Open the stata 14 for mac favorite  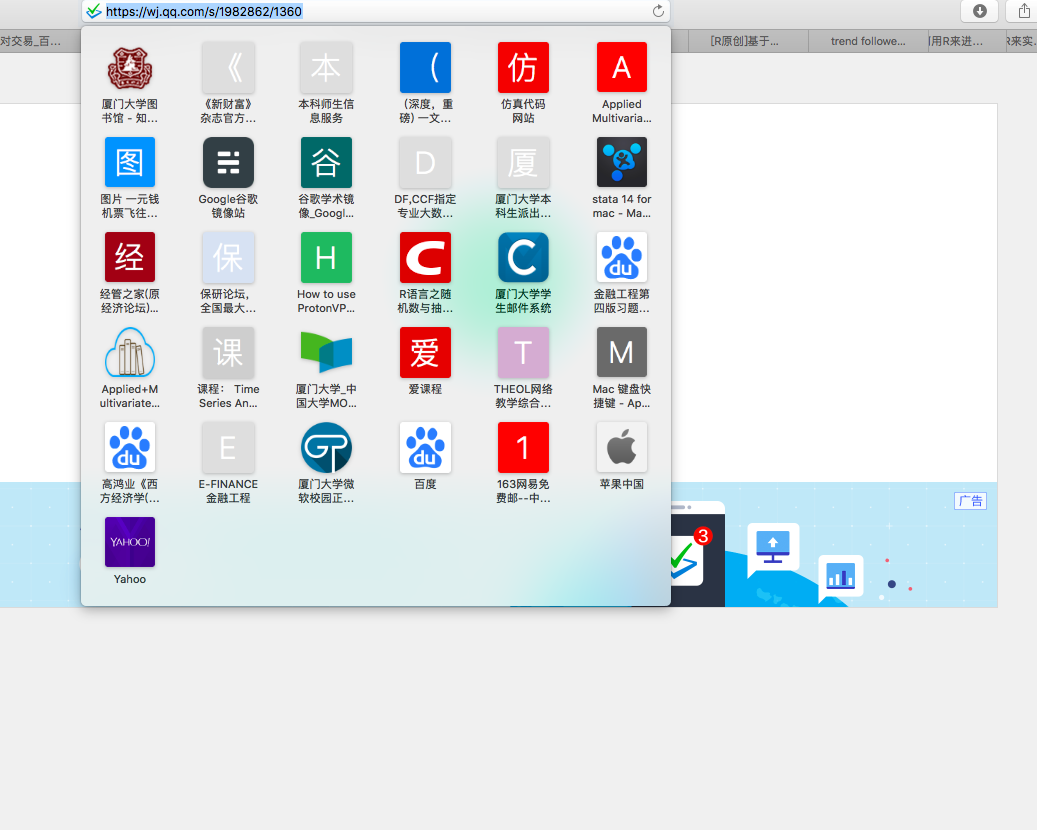point(622,177)
